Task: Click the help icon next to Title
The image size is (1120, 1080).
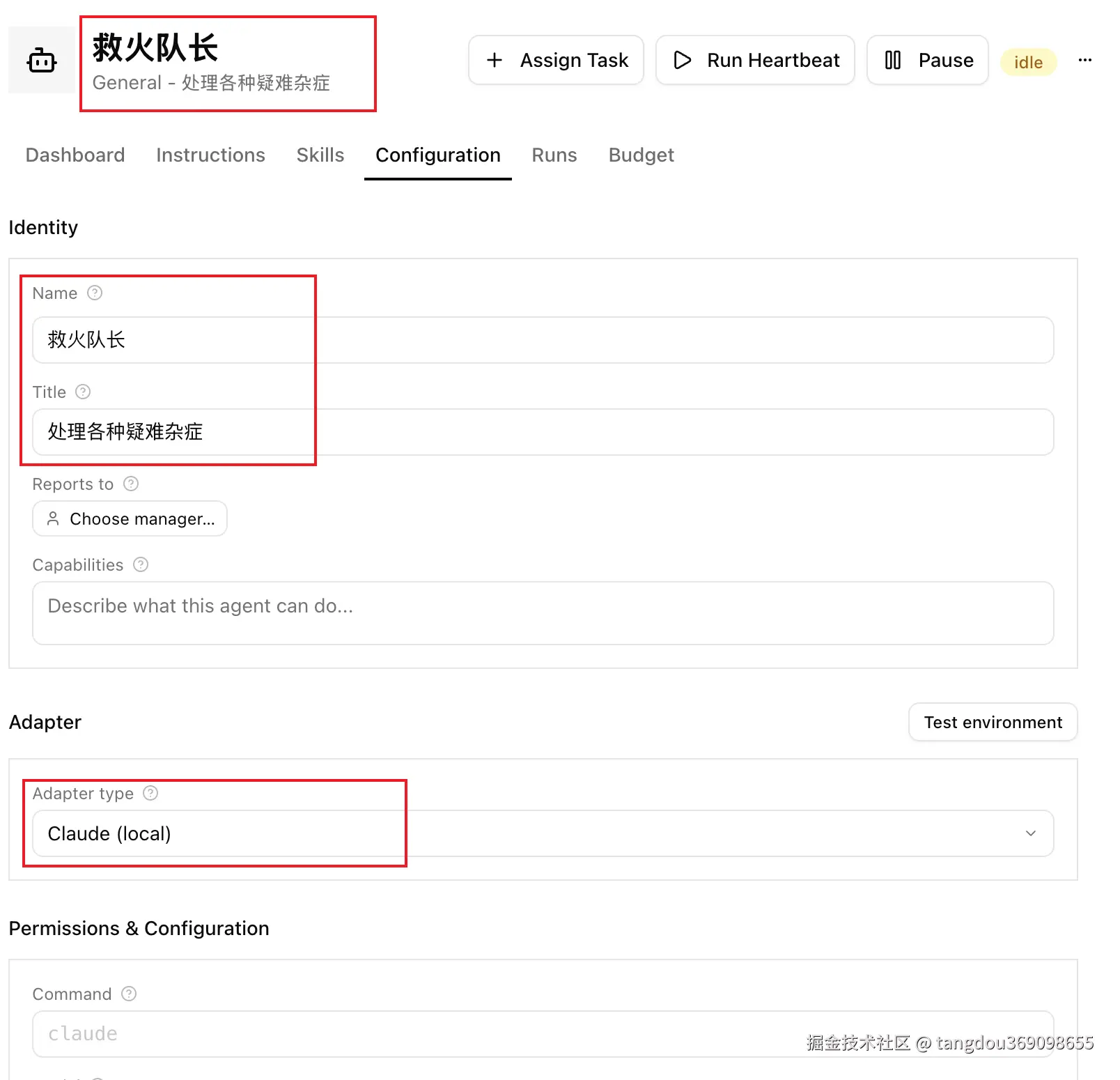Action: [83, 392]
